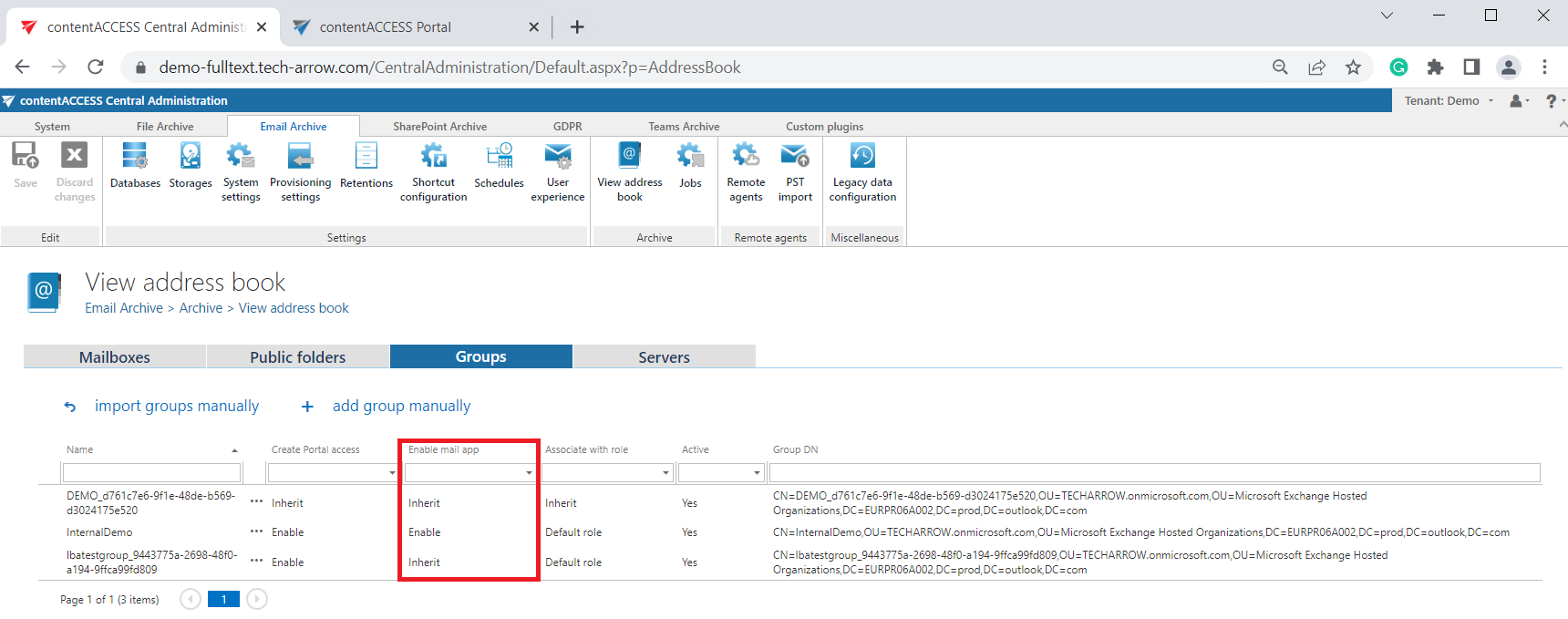Screen dimensions: 1568x619
Task: Switch to the SharePoint Archive ribbon tab
Action: pos(439,127)
